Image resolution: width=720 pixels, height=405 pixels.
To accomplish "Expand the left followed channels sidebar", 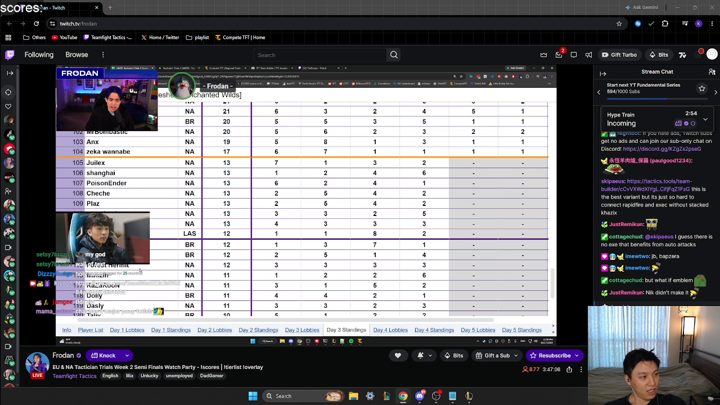I will [10, 73].
